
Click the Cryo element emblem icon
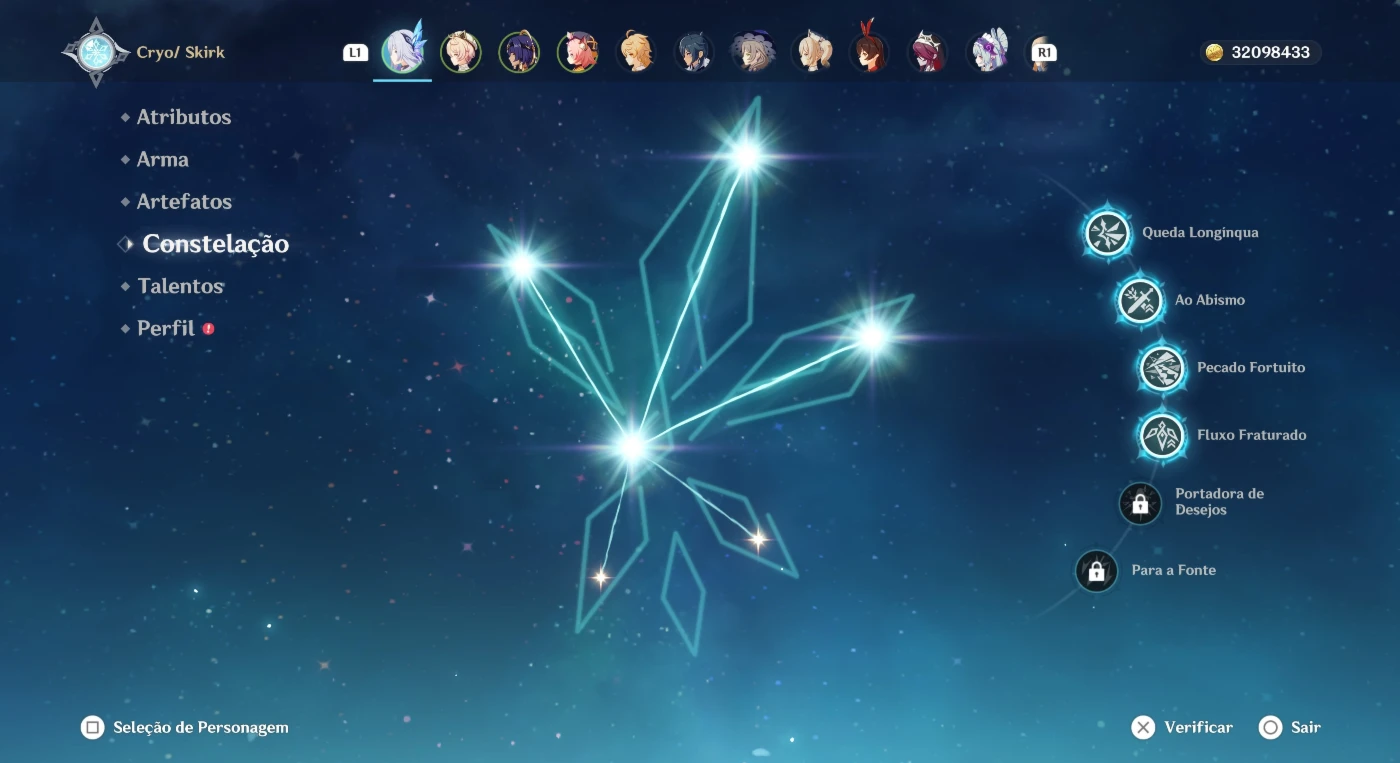[x=95, y=51]
